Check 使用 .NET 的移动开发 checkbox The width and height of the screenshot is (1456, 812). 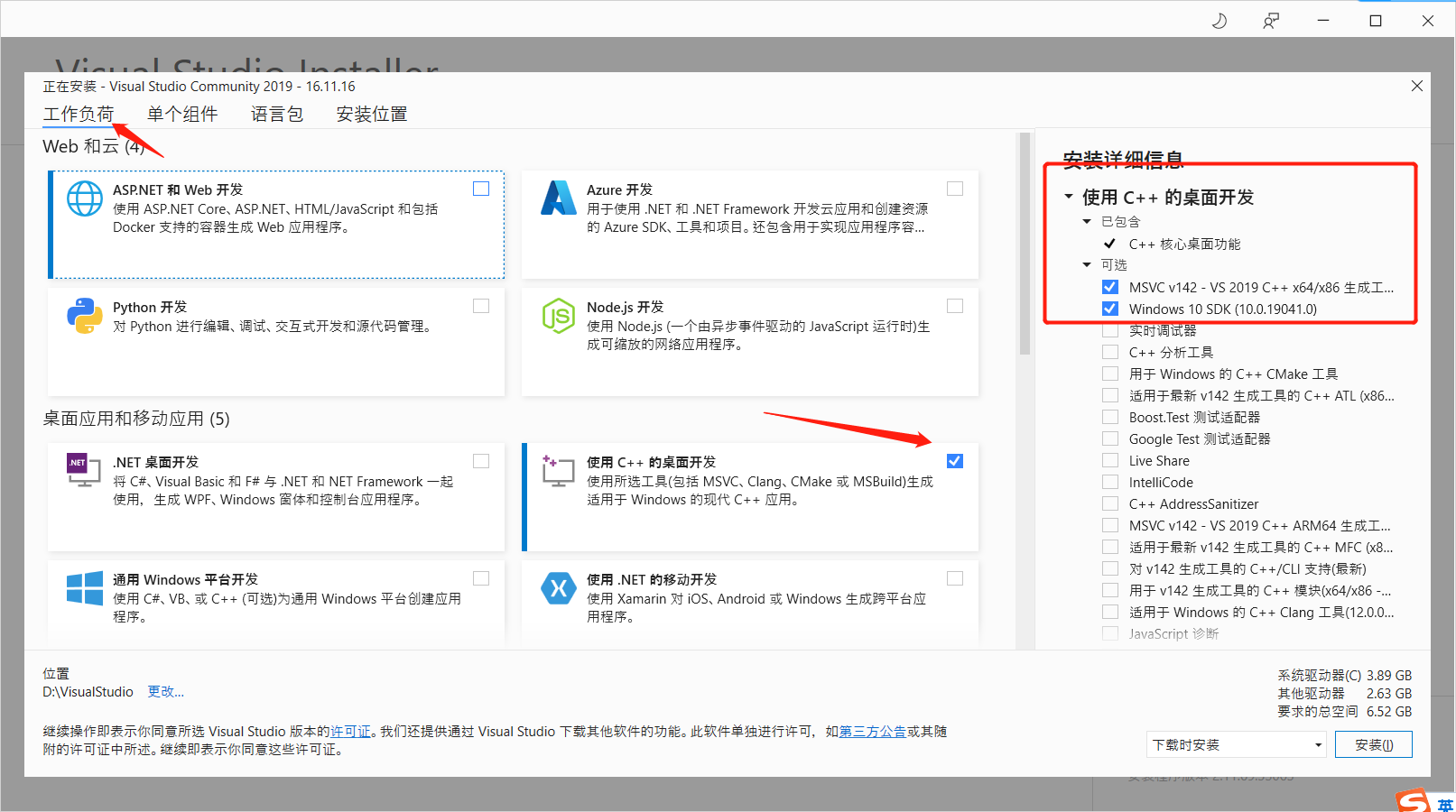pos(955,578)
